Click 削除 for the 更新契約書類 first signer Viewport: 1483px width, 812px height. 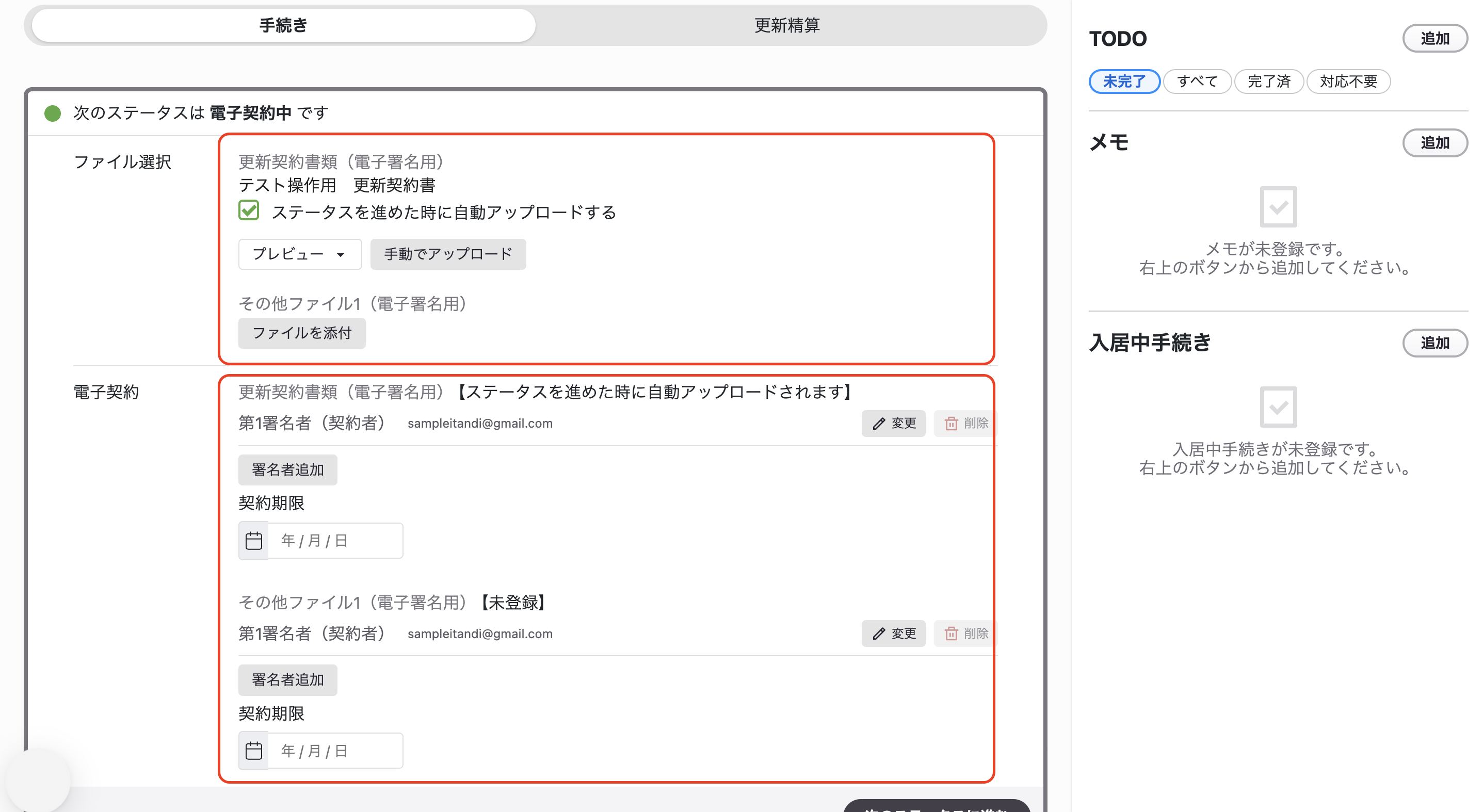(x=965, y=424)
